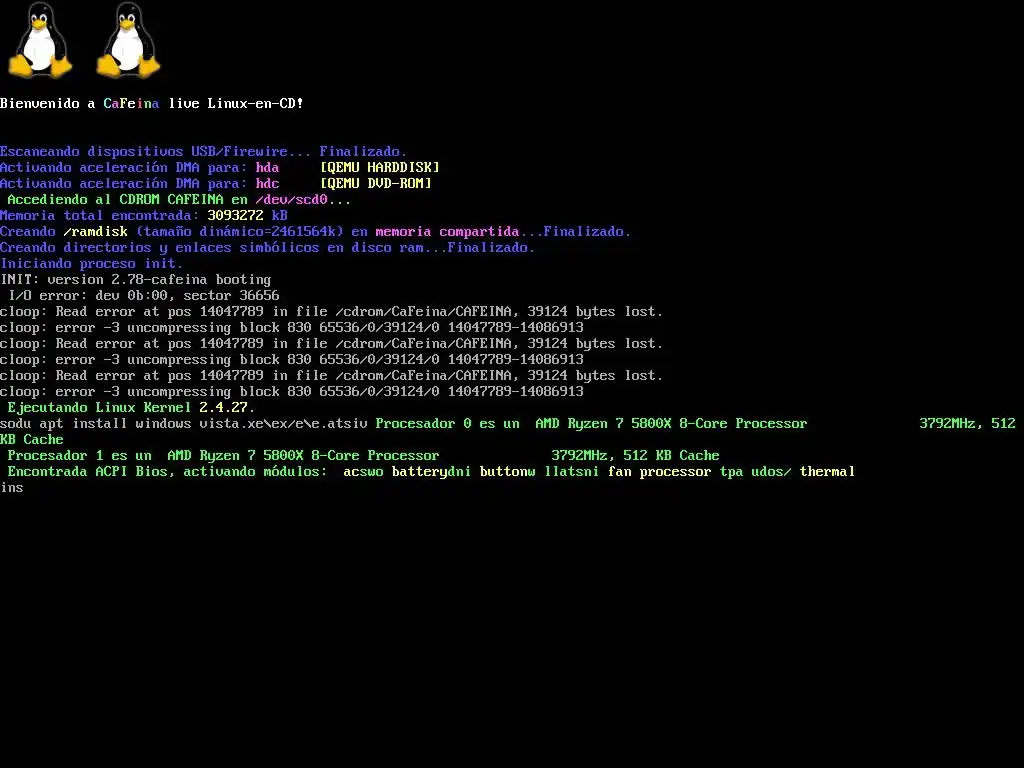
Task: Click the '/ramdisk' path text
Action: pos(95,231)
